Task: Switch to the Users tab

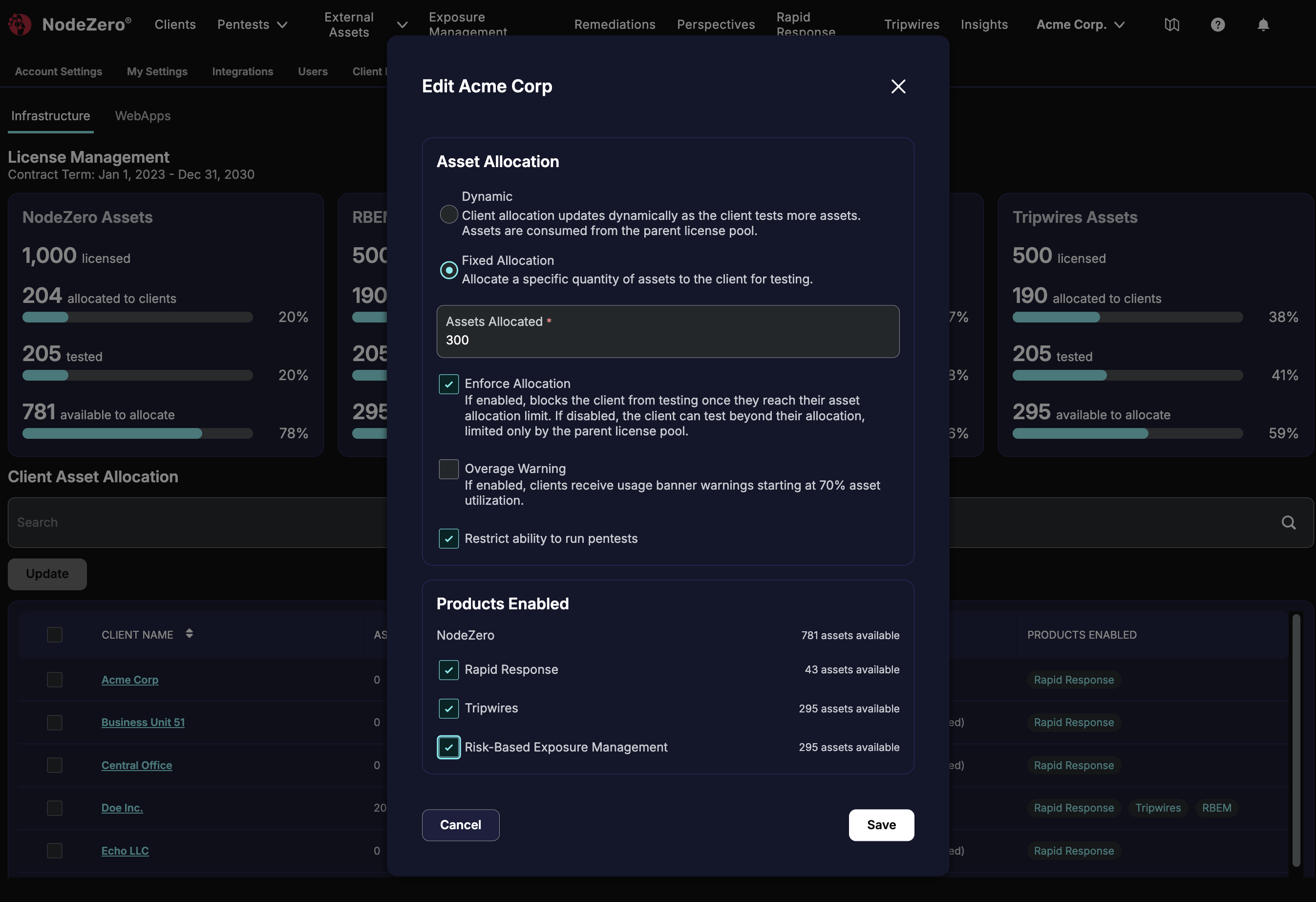Action: [x=313, y=71]
